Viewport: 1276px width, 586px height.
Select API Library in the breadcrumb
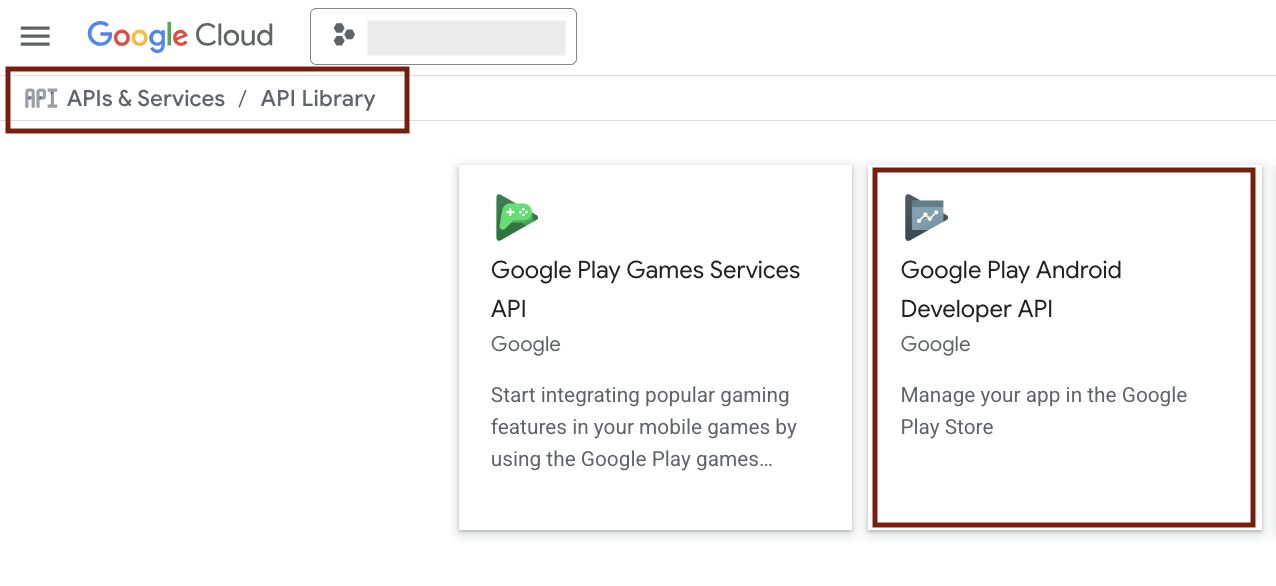[317, 98]
